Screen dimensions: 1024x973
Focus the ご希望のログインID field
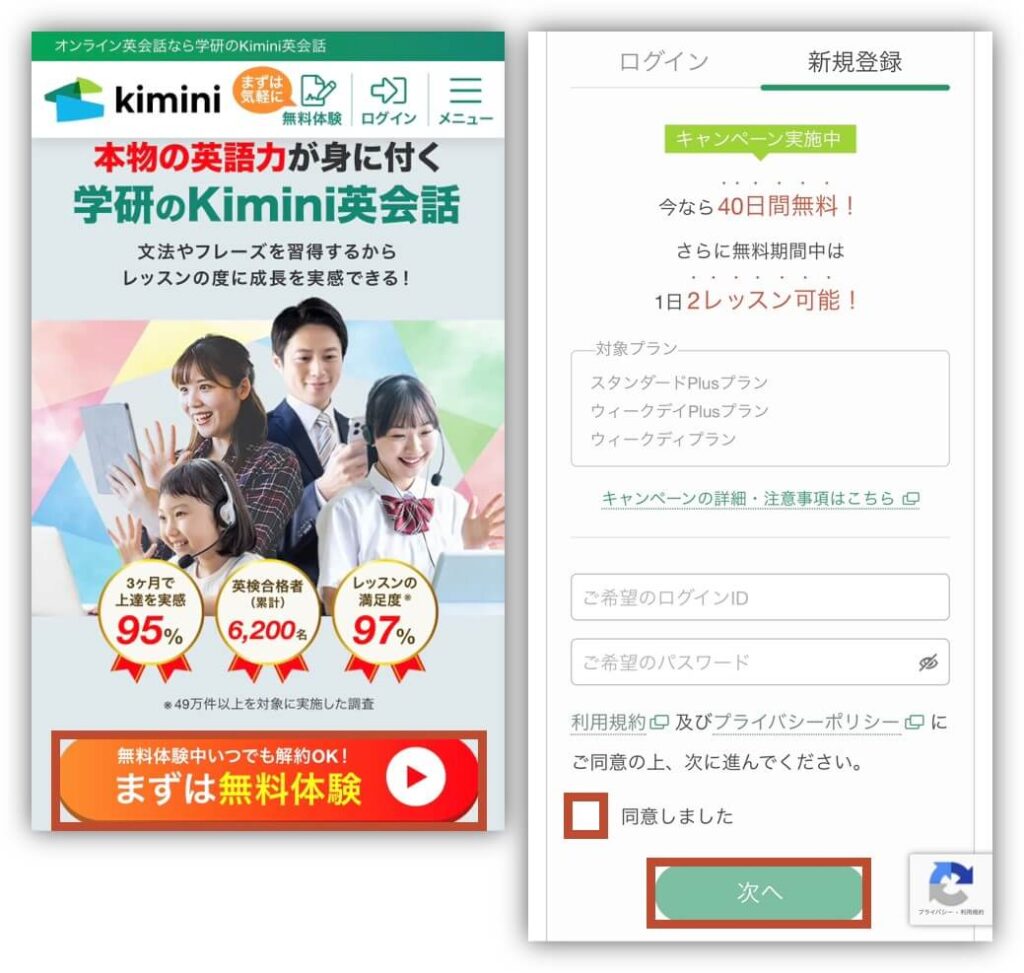[x=760, y=597]
